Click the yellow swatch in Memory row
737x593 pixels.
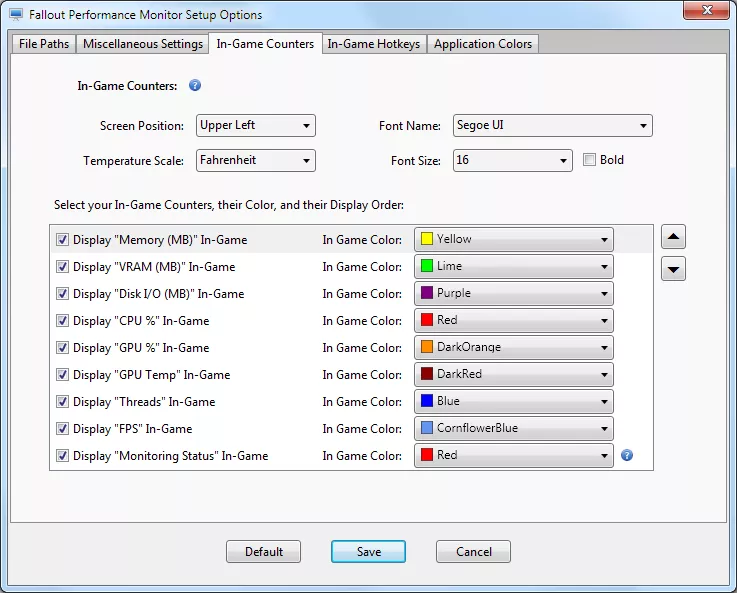[x=426, y=239]
